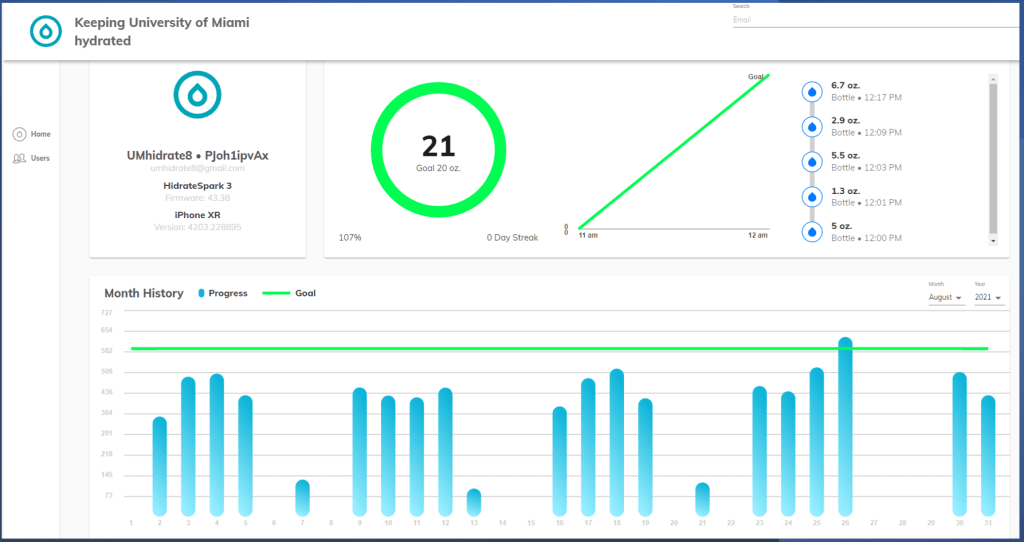Click droplet icon for 5.5 oz. entry
This screenshot has width=1024, height=542.
[x=812, y=162]
